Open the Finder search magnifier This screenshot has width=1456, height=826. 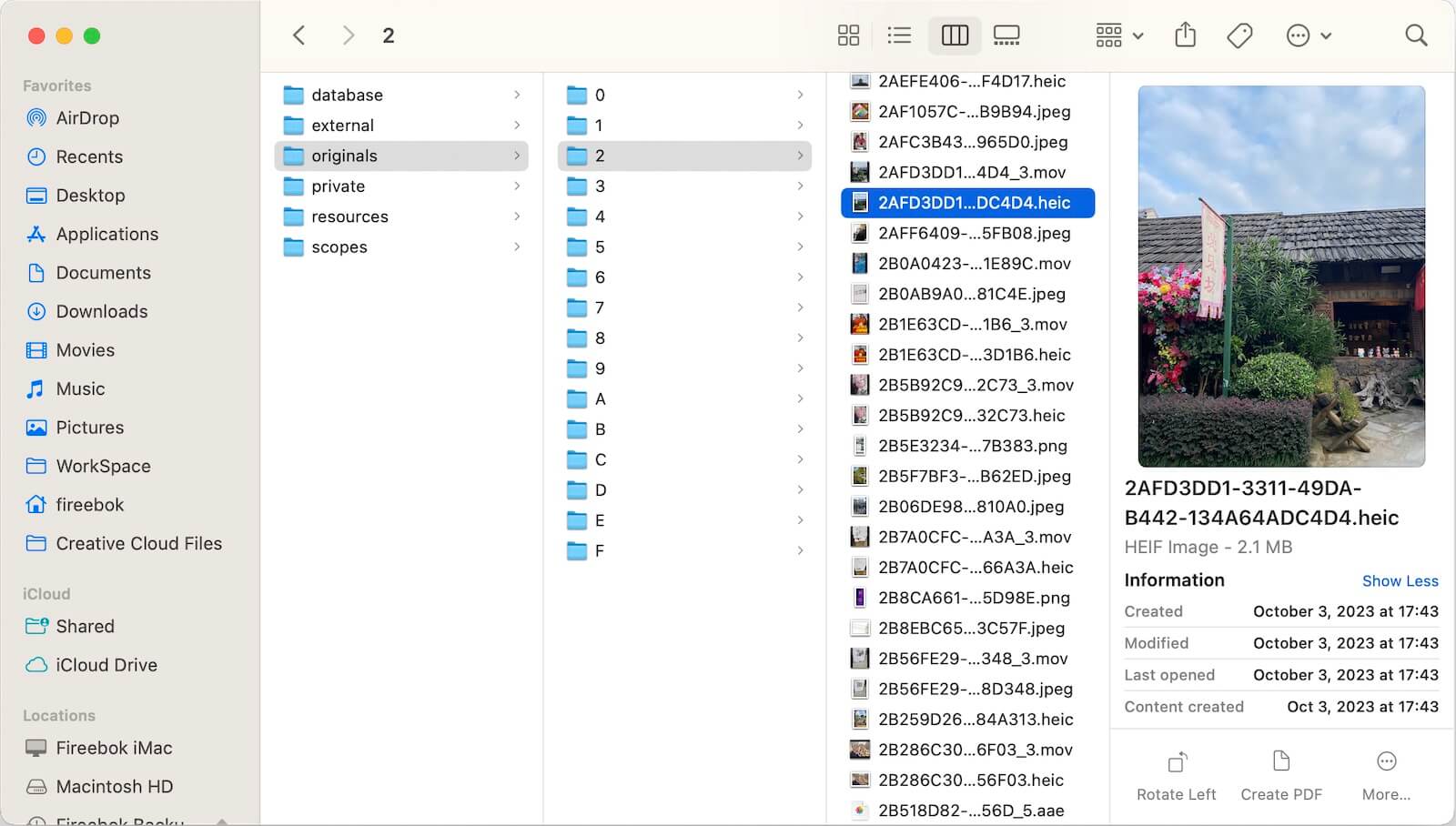click(x=1416, y=35)
